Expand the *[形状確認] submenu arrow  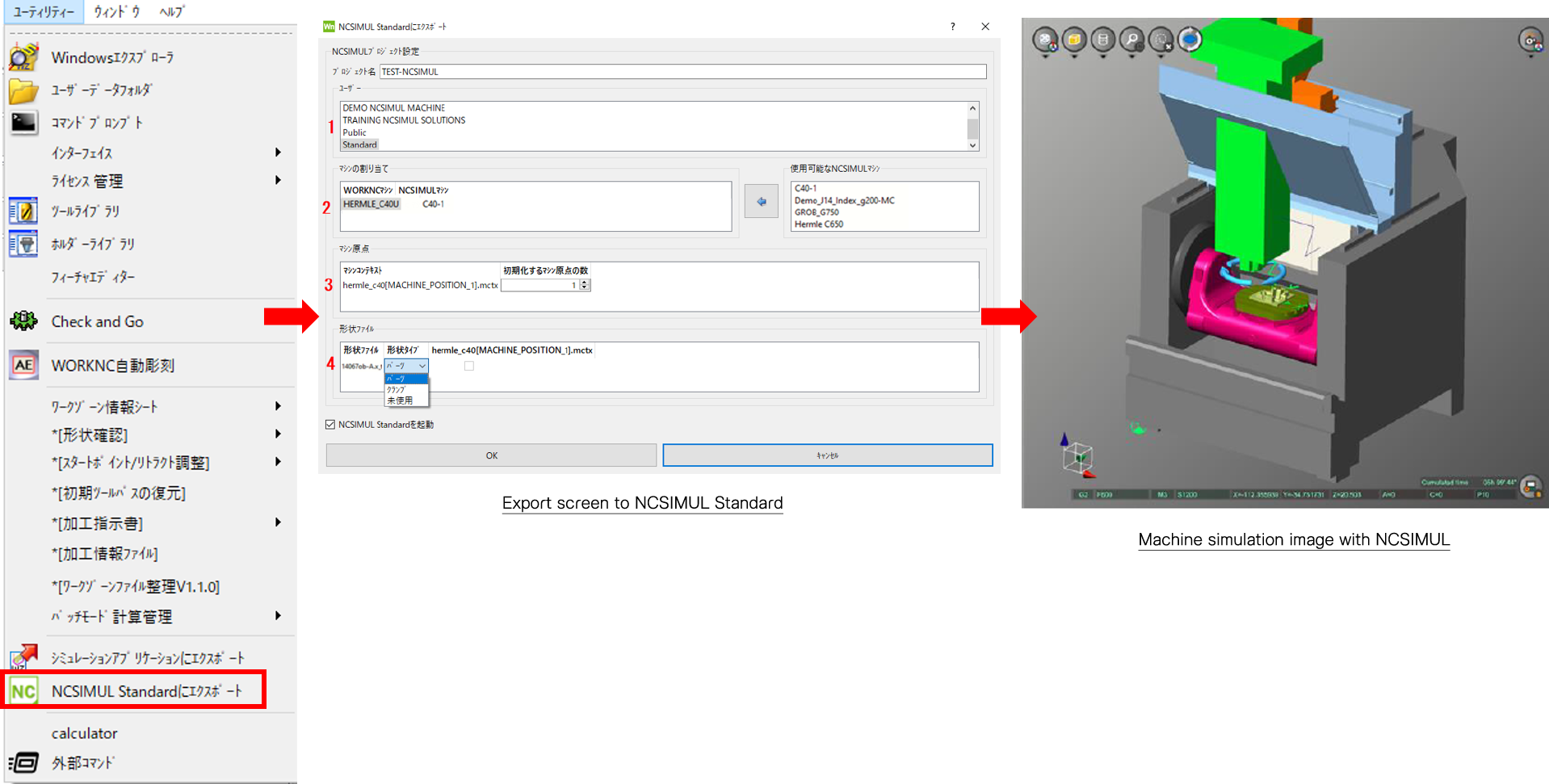tap(278, 434)
